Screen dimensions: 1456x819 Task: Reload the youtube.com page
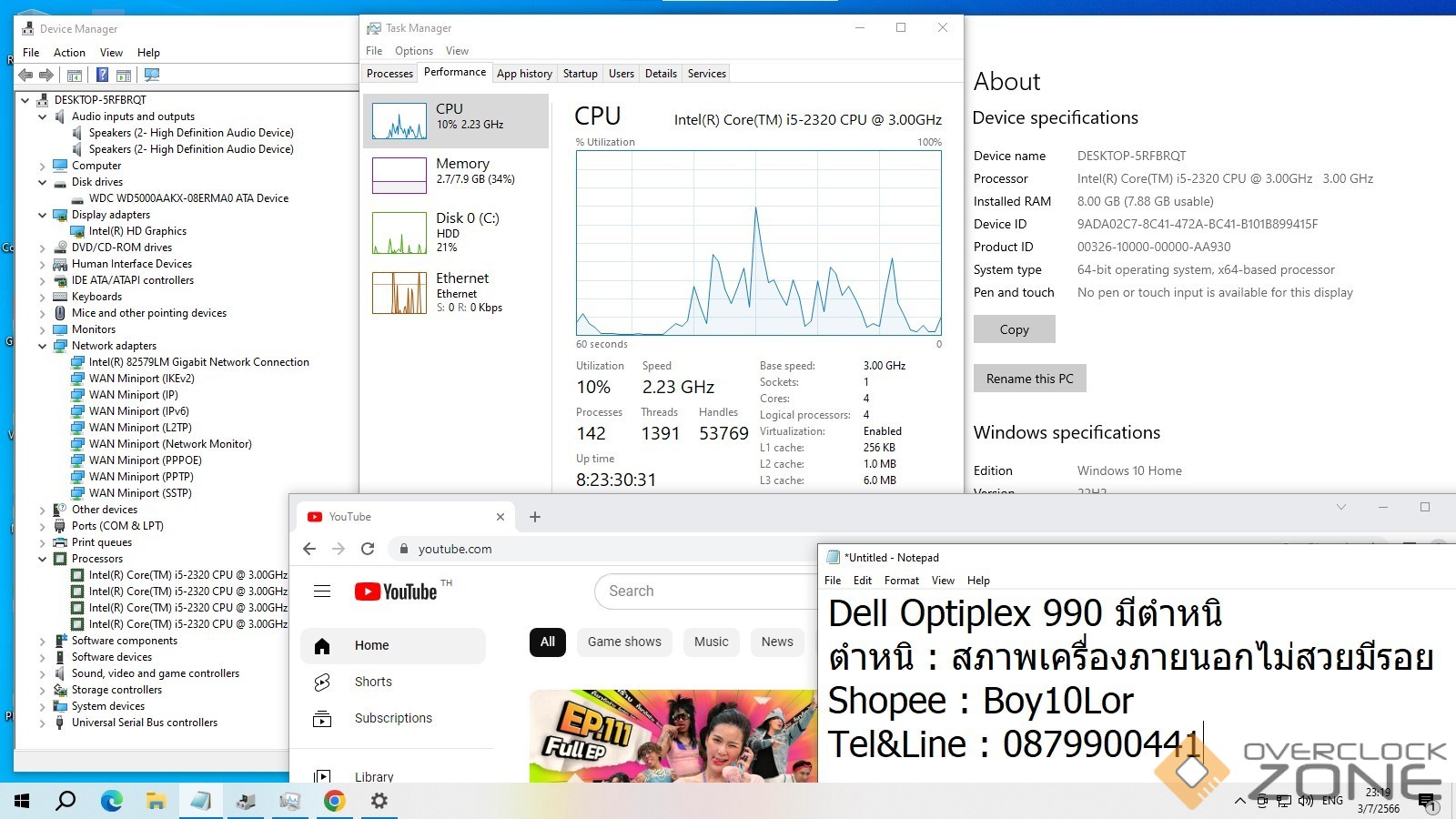[368, 549]
